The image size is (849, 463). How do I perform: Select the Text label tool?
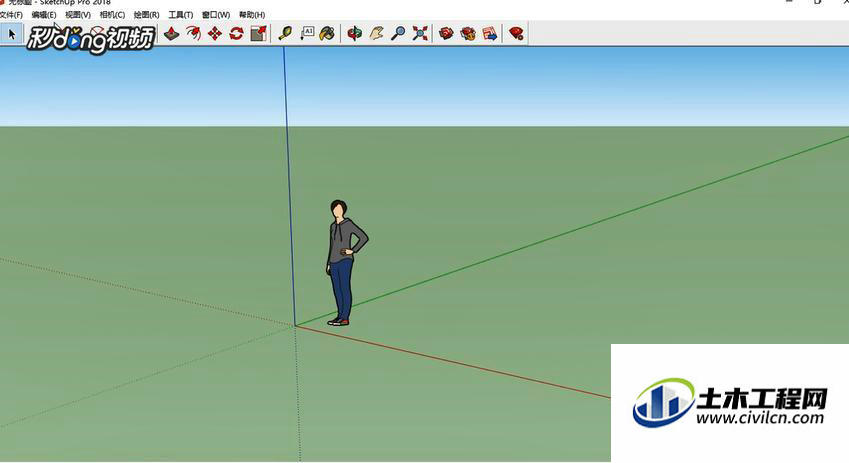point(307,34)
